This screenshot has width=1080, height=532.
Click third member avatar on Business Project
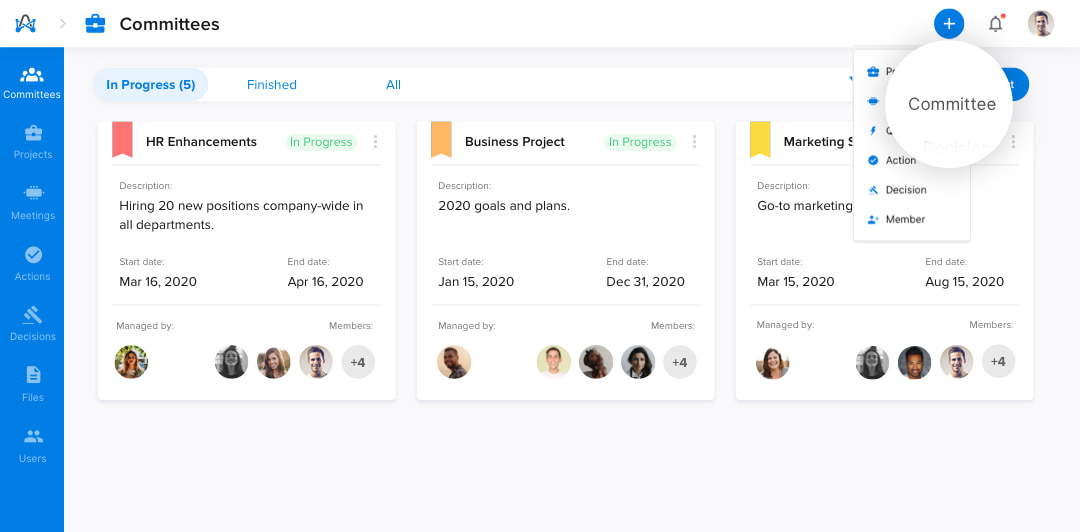(x=638, y=362)
